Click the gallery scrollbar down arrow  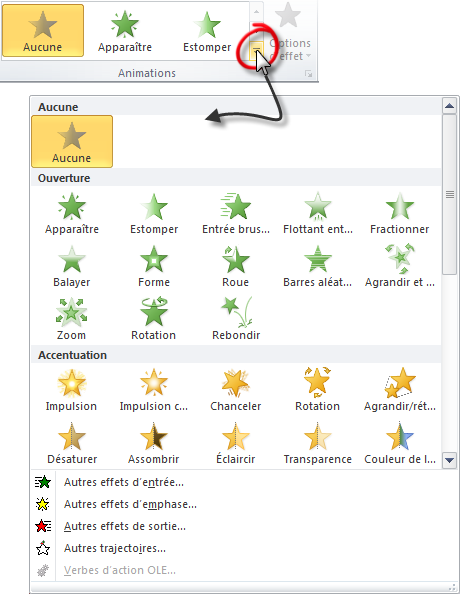click(449, 459)
